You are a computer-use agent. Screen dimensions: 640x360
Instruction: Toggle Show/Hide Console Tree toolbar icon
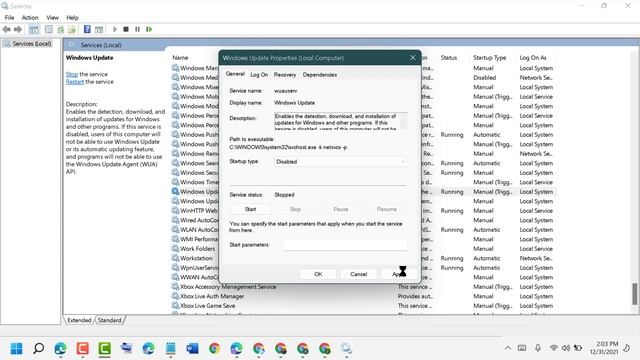tap(34, 29)
